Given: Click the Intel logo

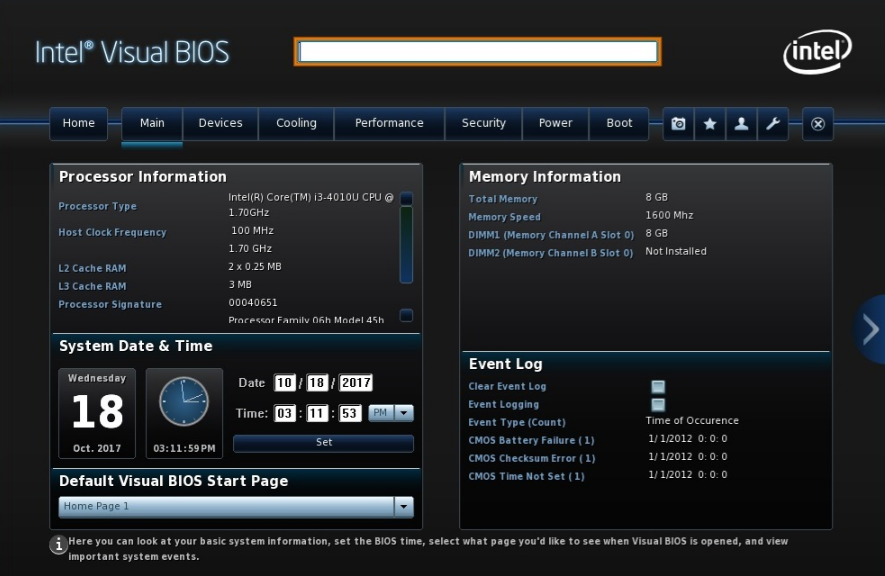Looking at the screenshot, I should point(817,51).
